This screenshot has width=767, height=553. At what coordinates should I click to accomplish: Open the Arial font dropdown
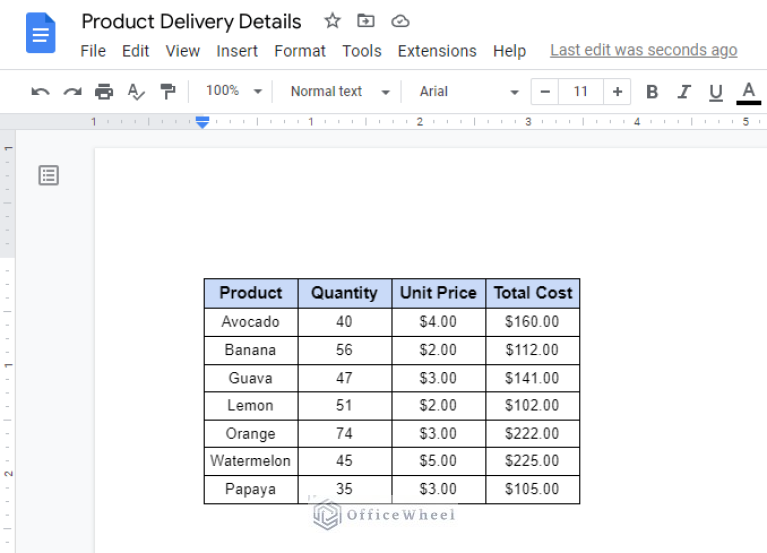coord(469,91)
